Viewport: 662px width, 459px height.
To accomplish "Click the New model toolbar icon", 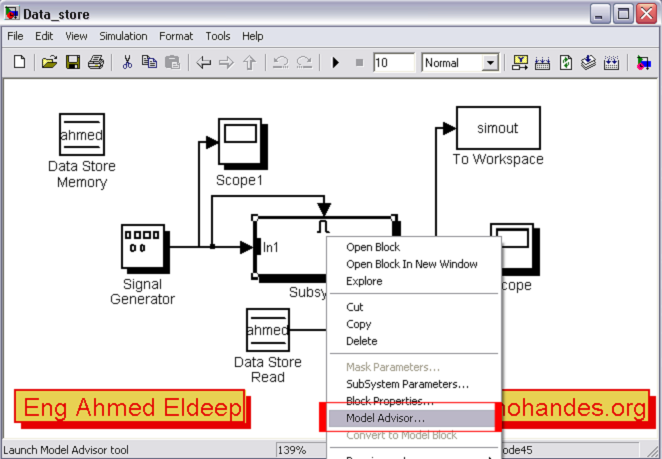I will [x=19, y=63].
